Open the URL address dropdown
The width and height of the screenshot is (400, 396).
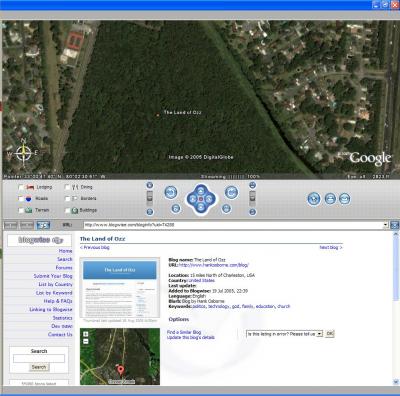coord(385,225)
